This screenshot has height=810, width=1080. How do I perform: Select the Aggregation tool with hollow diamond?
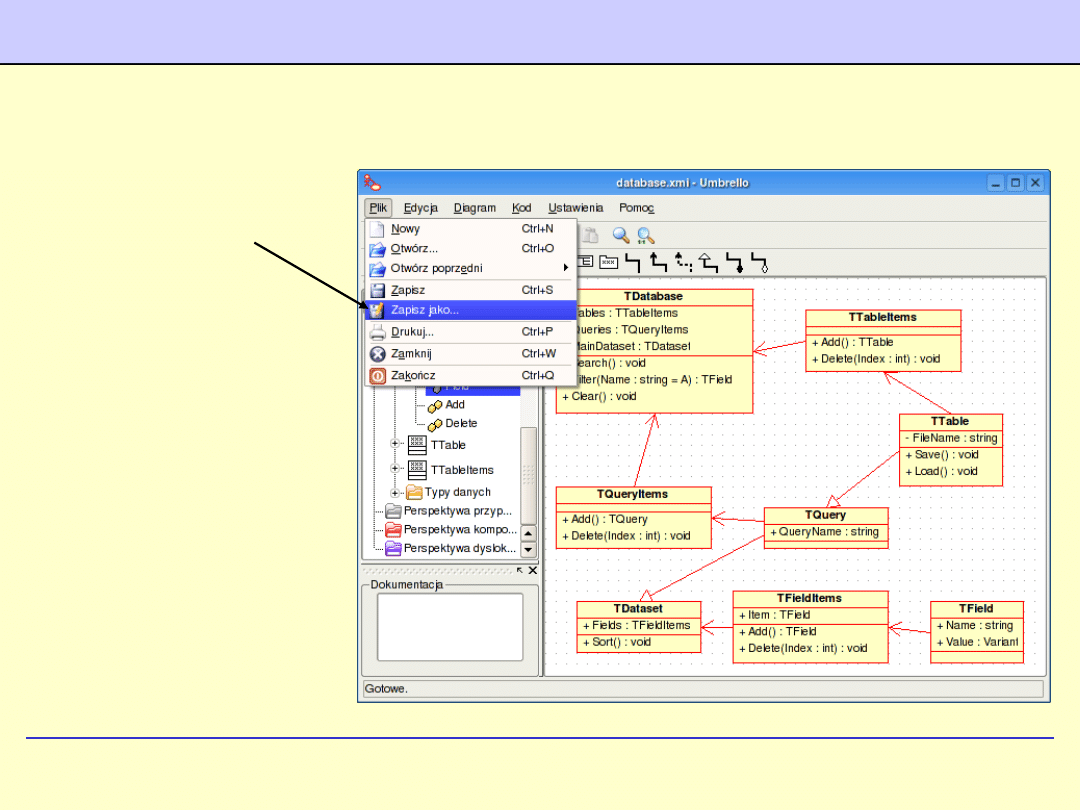coord(761,263)
